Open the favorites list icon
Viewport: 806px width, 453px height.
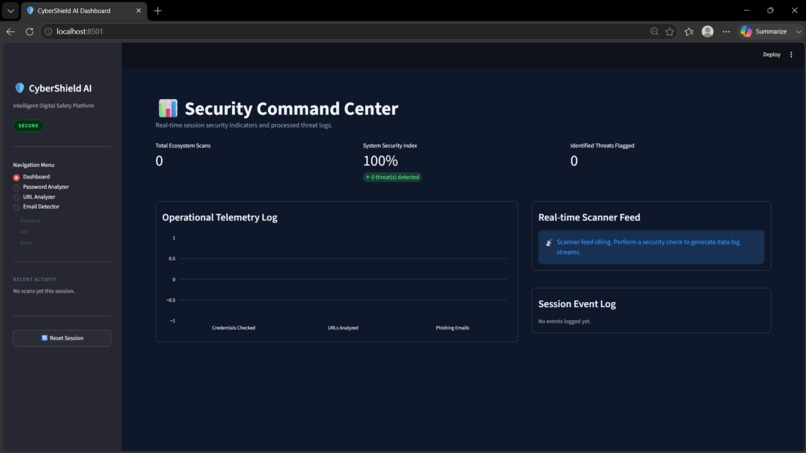689,31
